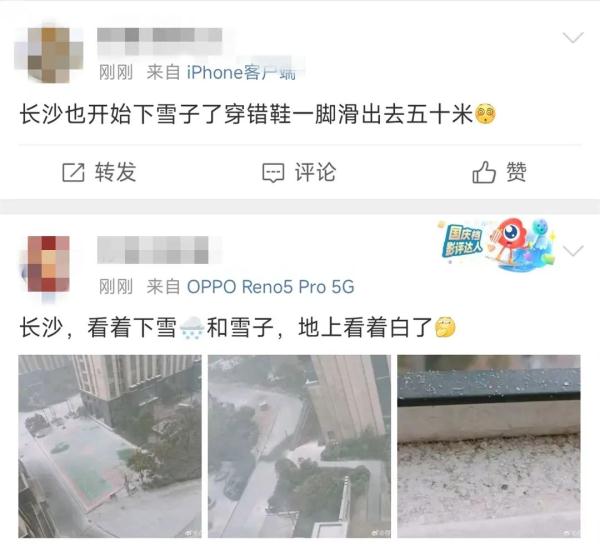
Task: Select the 转发 label on first post
Action: coord(116,172)
